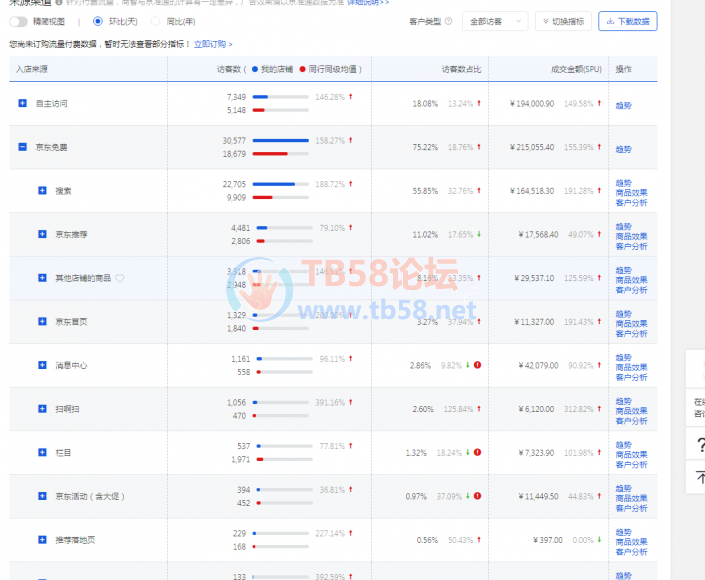
Task: Open 趋势 link for 自主访问 row
Action: (x=623, y=105)
